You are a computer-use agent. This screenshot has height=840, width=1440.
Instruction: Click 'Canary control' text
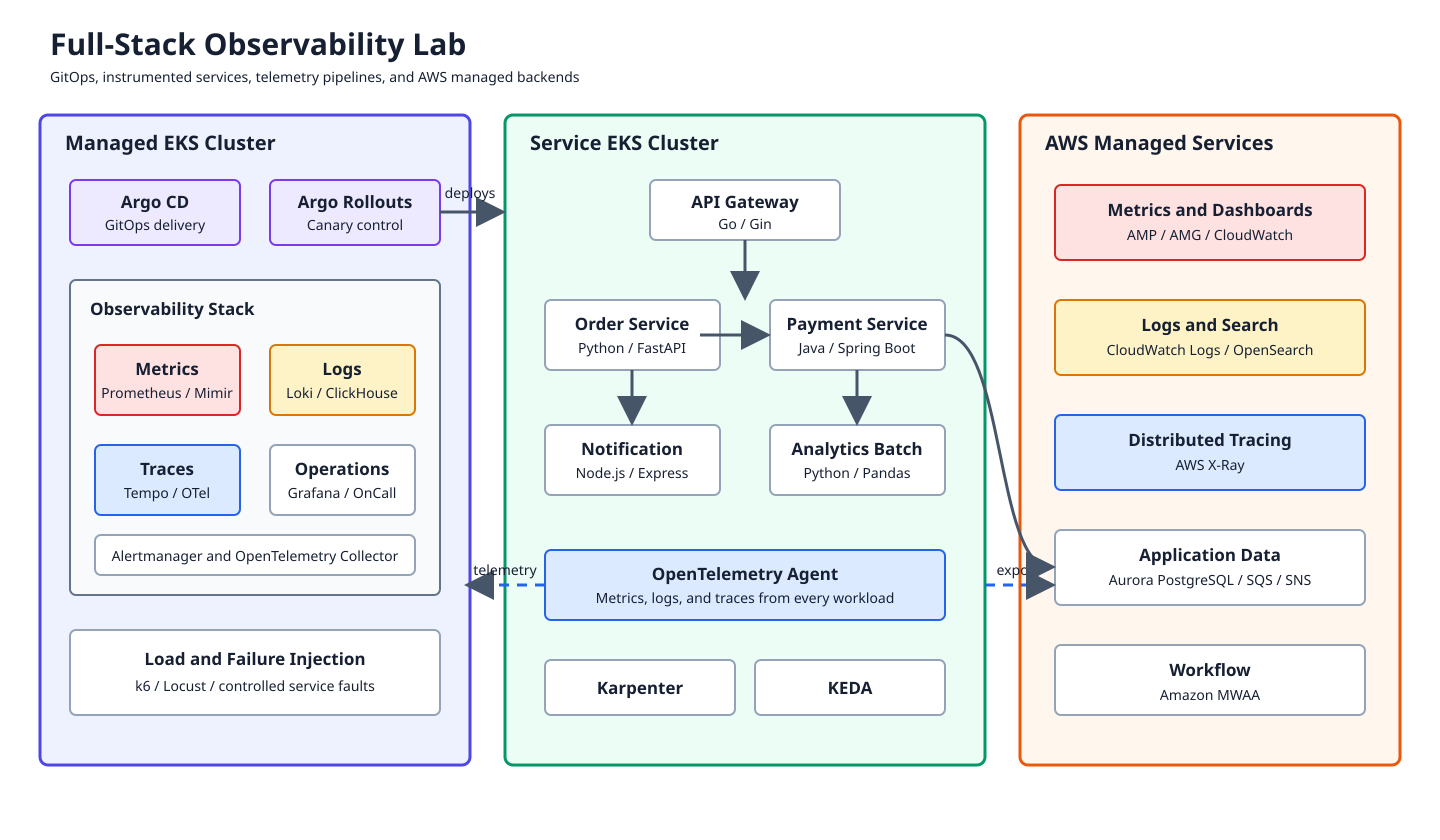click(355, 225)
